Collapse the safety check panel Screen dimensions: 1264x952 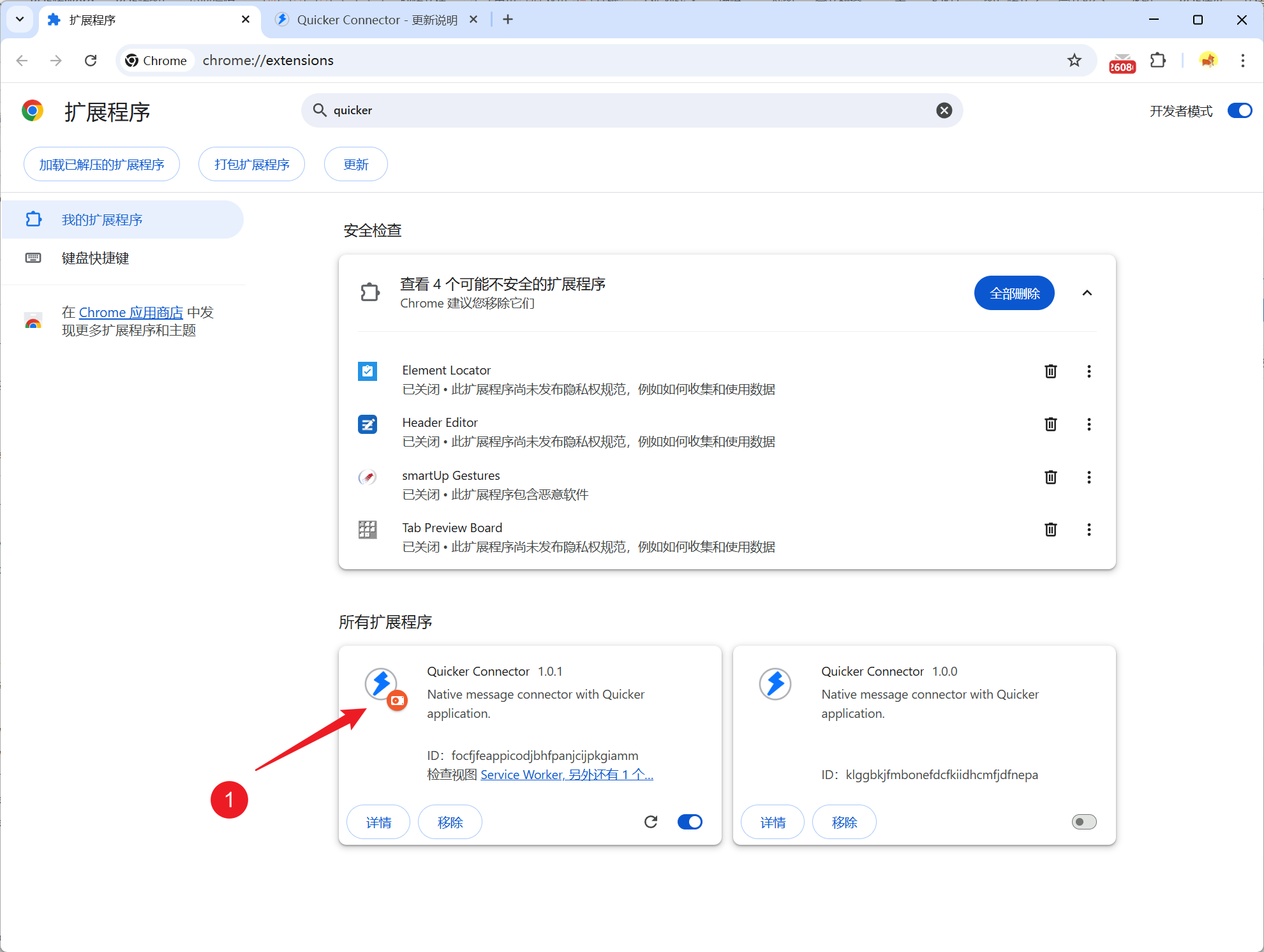[x=1087, y=293]
